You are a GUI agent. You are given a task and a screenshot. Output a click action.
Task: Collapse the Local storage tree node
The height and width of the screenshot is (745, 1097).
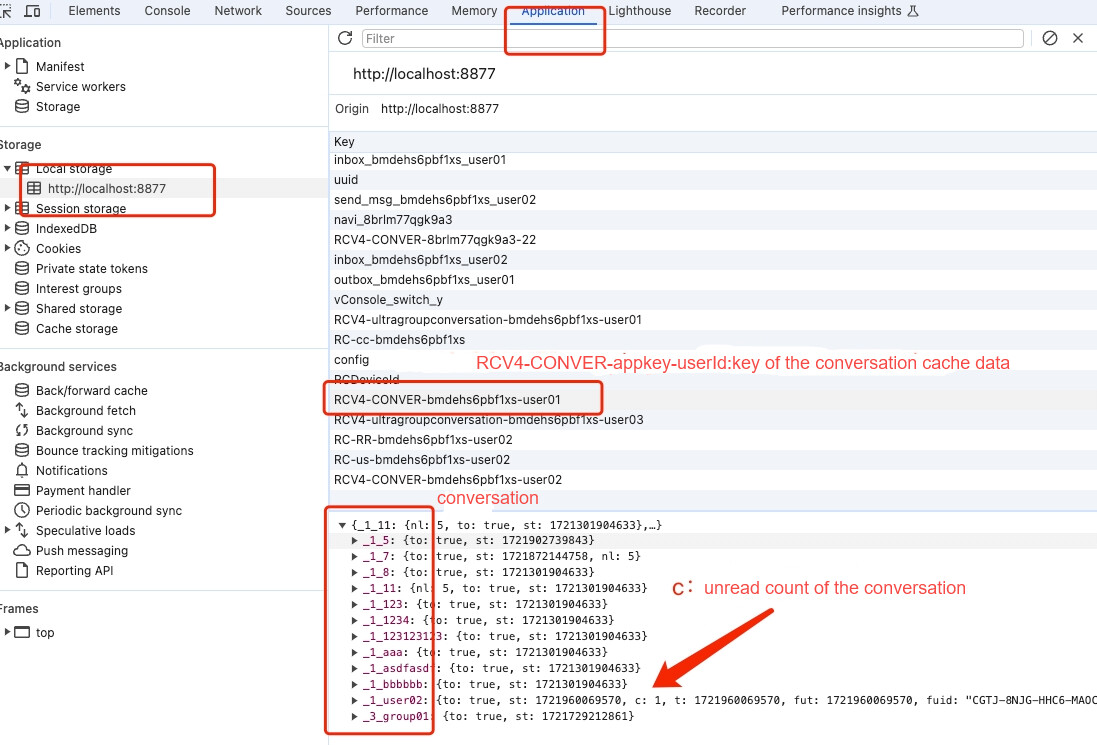7,169
